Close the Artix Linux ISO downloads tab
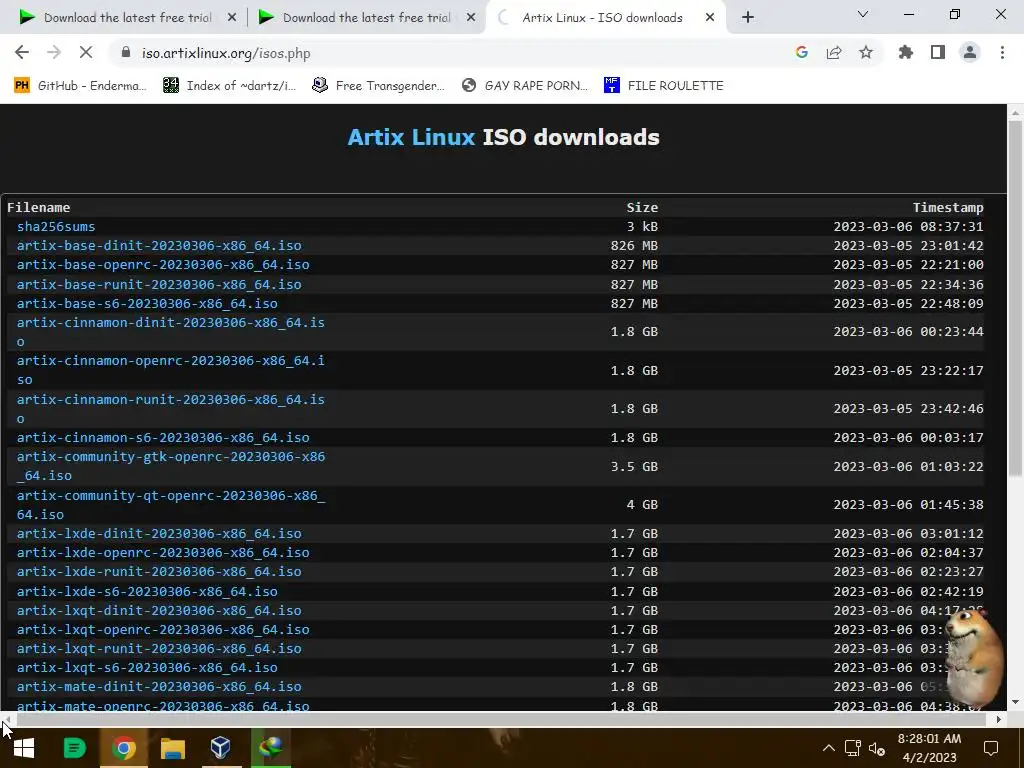The height and width of the screenshot is (768, 1024). click(710, 18)
